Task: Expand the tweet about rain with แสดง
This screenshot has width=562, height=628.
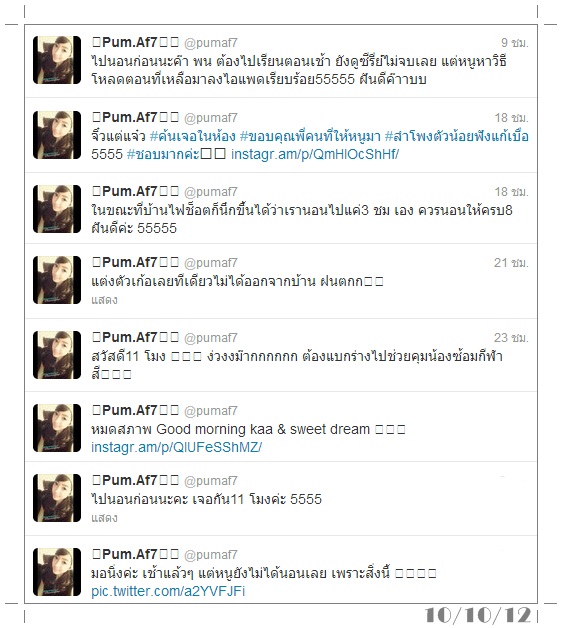Action: 104,300
